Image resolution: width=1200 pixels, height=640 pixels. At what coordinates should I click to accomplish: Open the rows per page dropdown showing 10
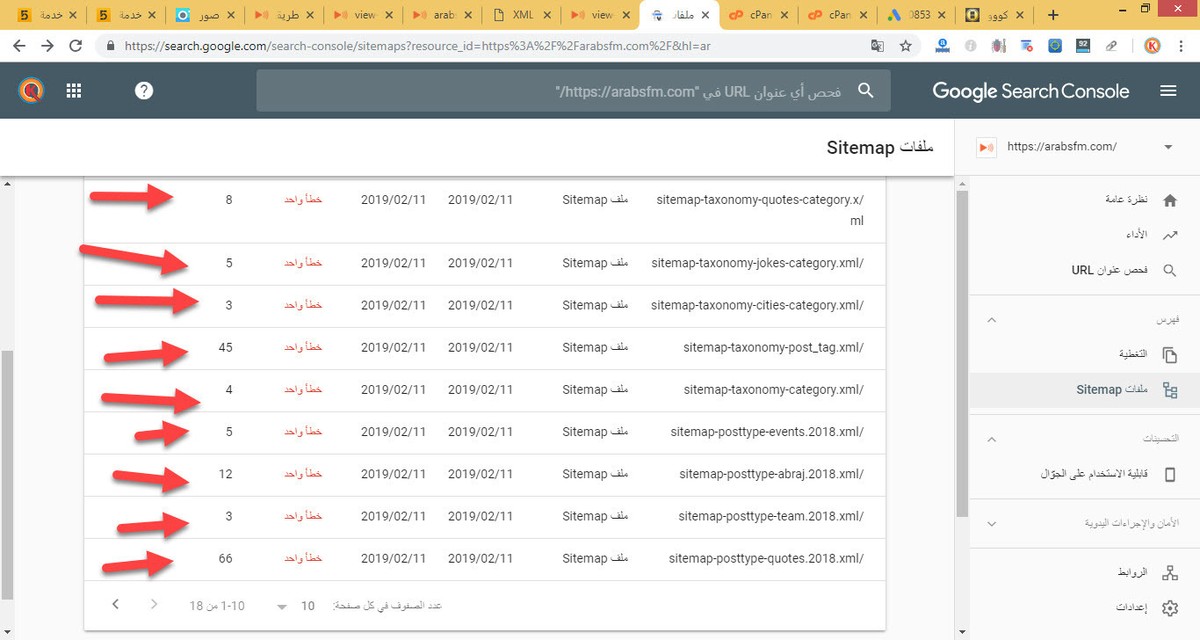[295, 606]
